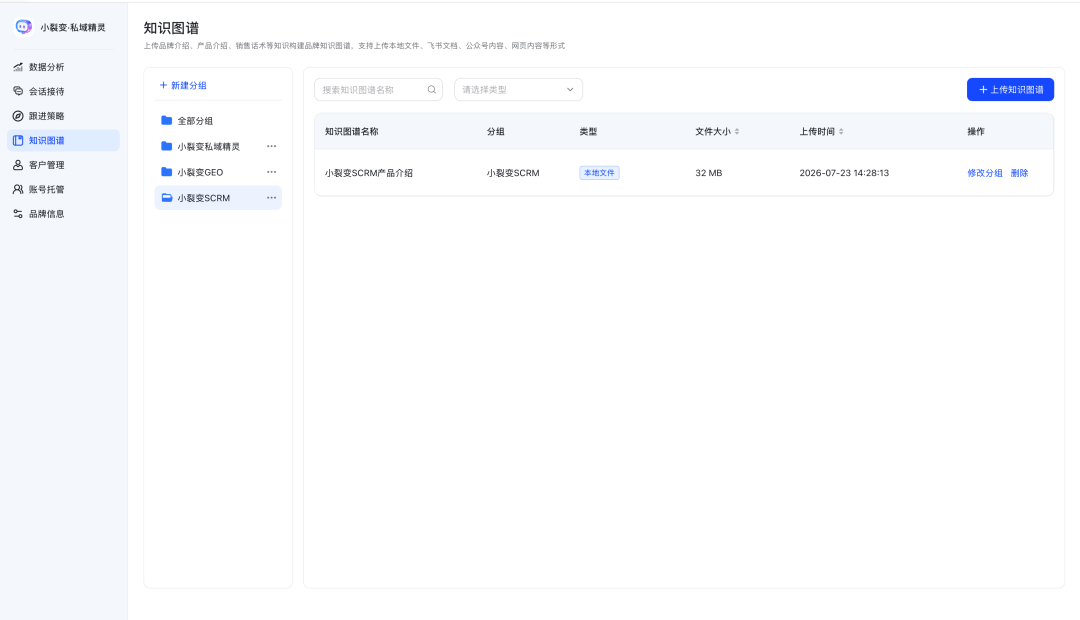Image resolution: width=1080 pixels, height=620 pixels.
Task: Click the 2026-07-23 14:28:13 upload time
Action: tap(844, 173)
